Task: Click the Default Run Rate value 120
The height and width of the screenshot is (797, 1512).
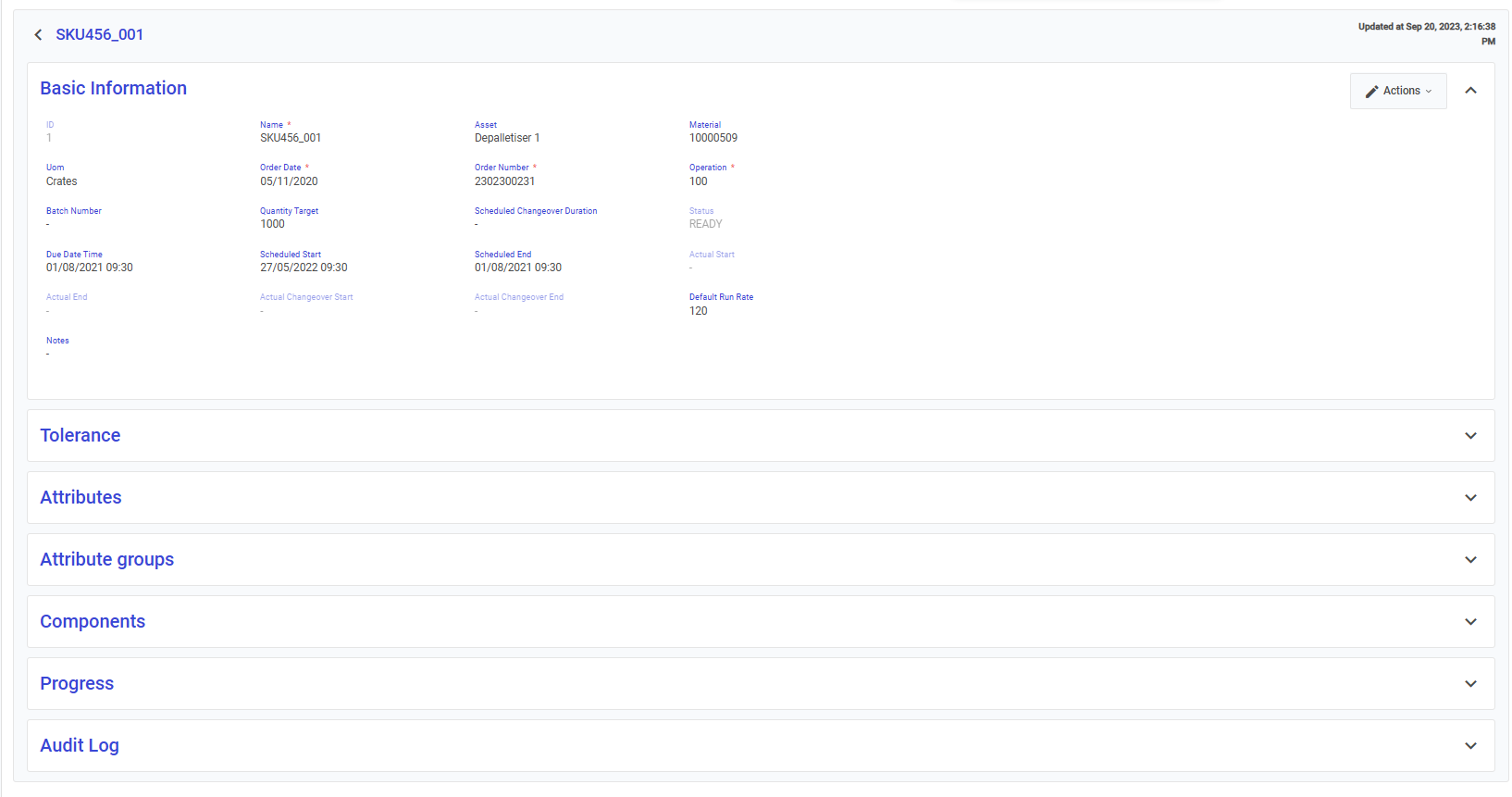Action: click(x=699, y=311)
